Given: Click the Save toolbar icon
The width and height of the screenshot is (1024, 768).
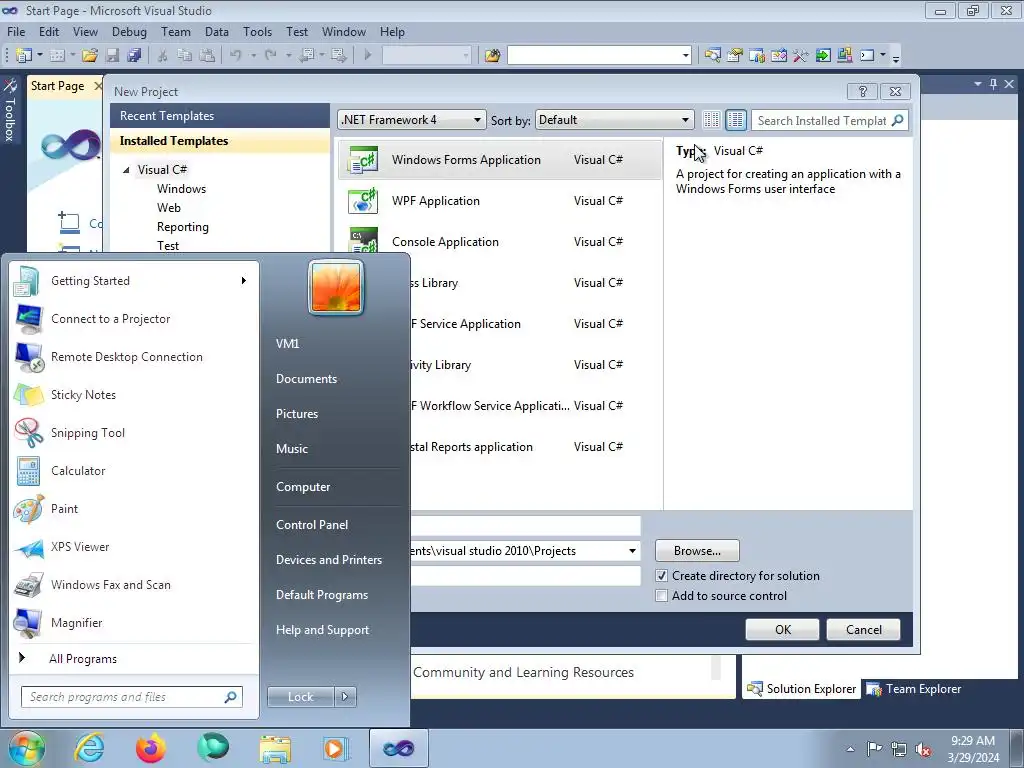Looking at the screenshot, I should (x=112, y=56).
